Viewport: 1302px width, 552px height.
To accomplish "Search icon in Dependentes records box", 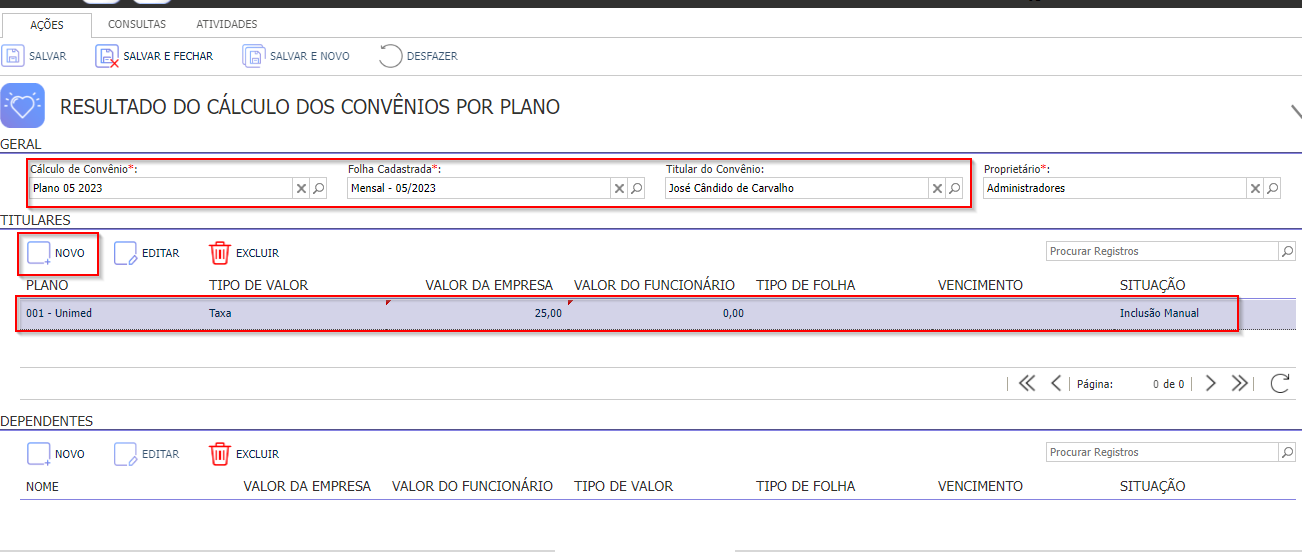I will pos(1288,453).
